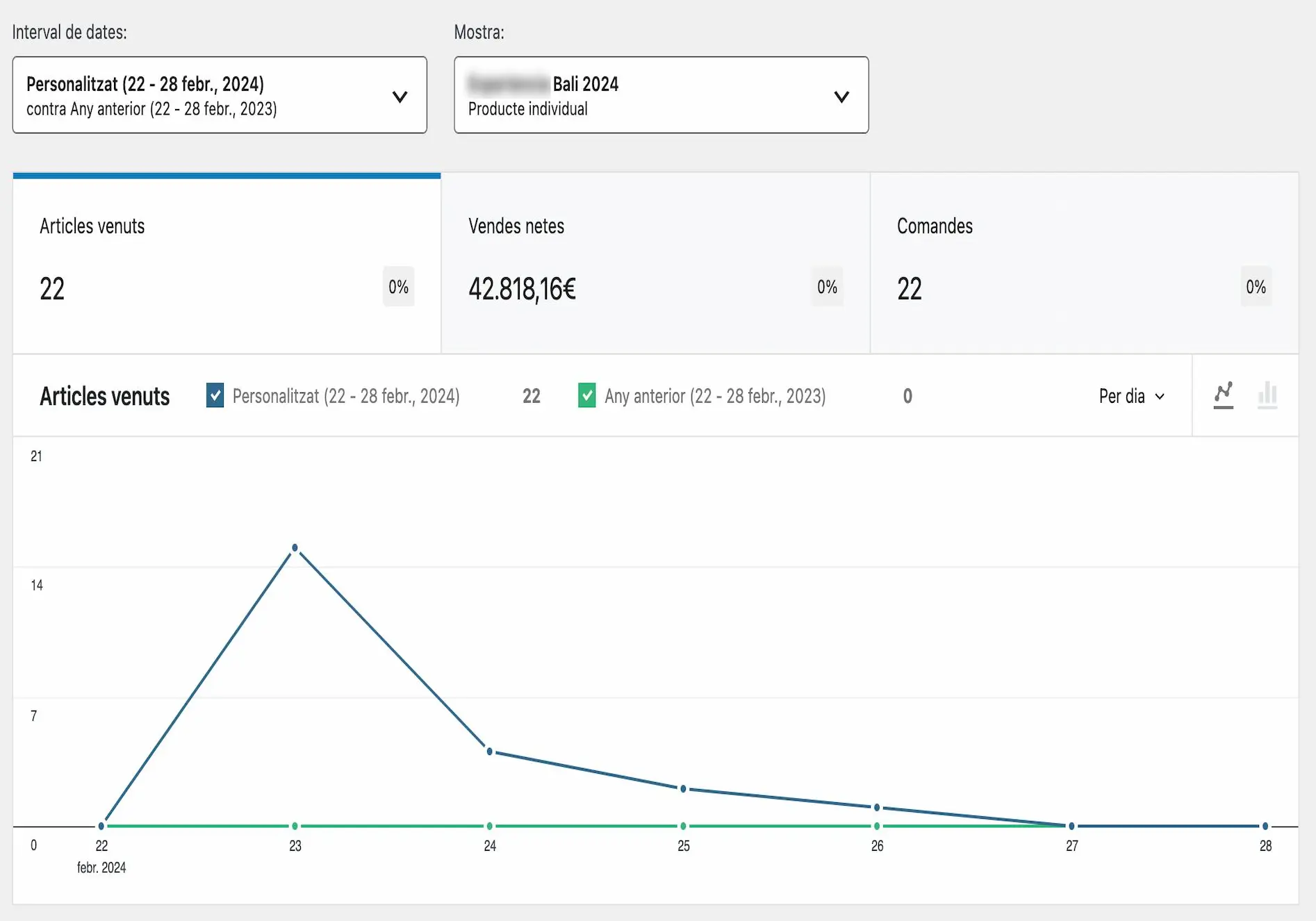The height and width of the screenshot is (921, 1316).
Task: Expand the Per dia interval dropdown
Action: click(1130, 396)
